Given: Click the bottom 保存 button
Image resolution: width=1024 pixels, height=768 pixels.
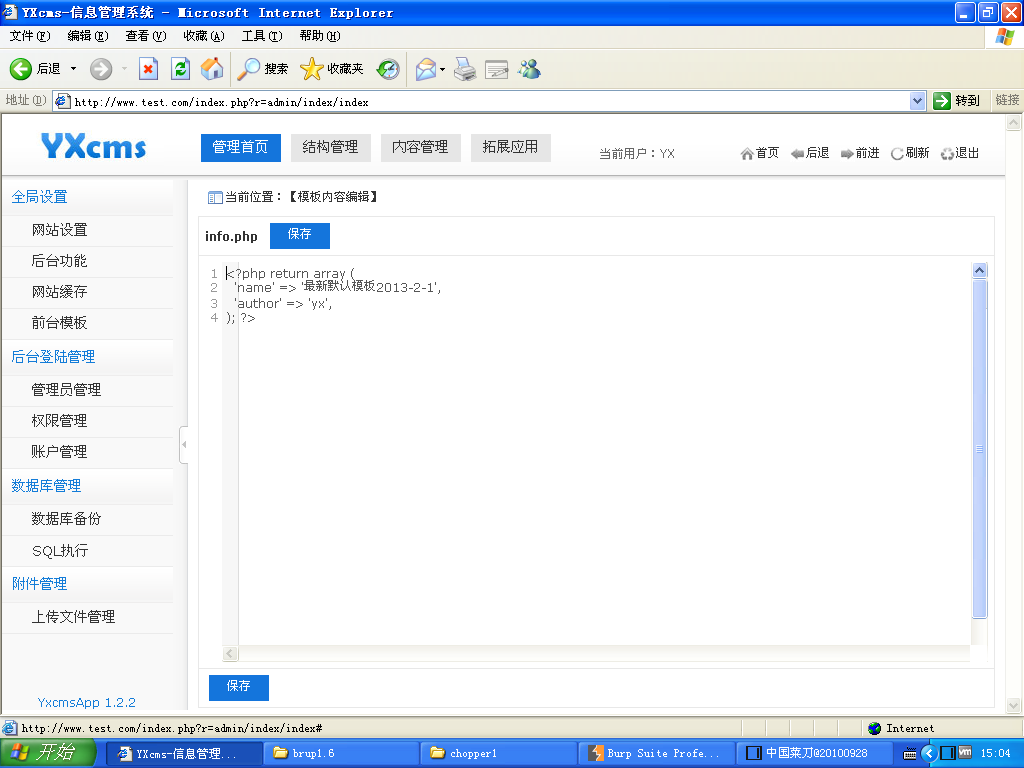Looking at the screenshot, I should [238, 688].
